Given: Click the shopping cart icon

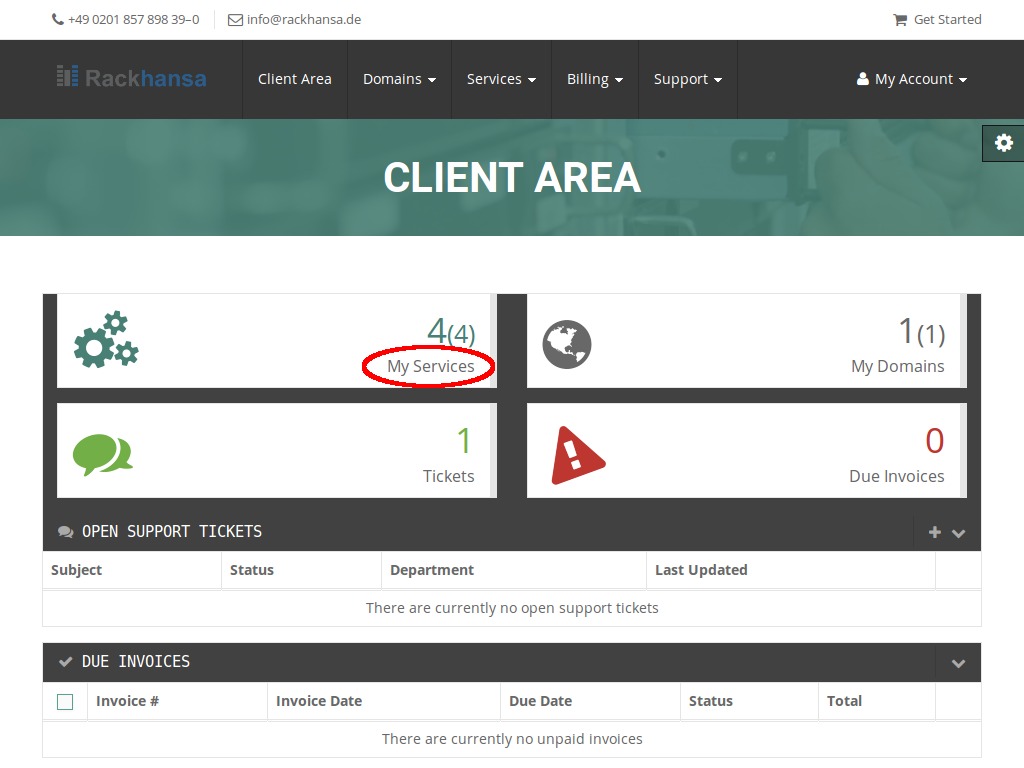Looking at the screenshot, I should click(x=900, y=20).
